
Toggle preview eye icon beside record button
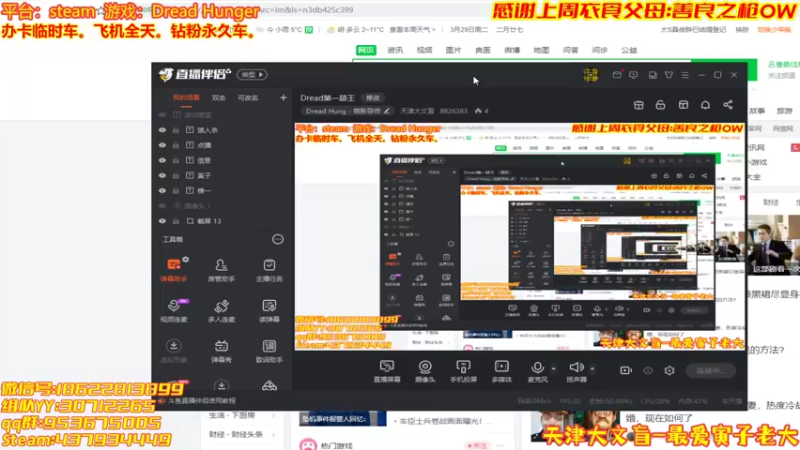648,370
